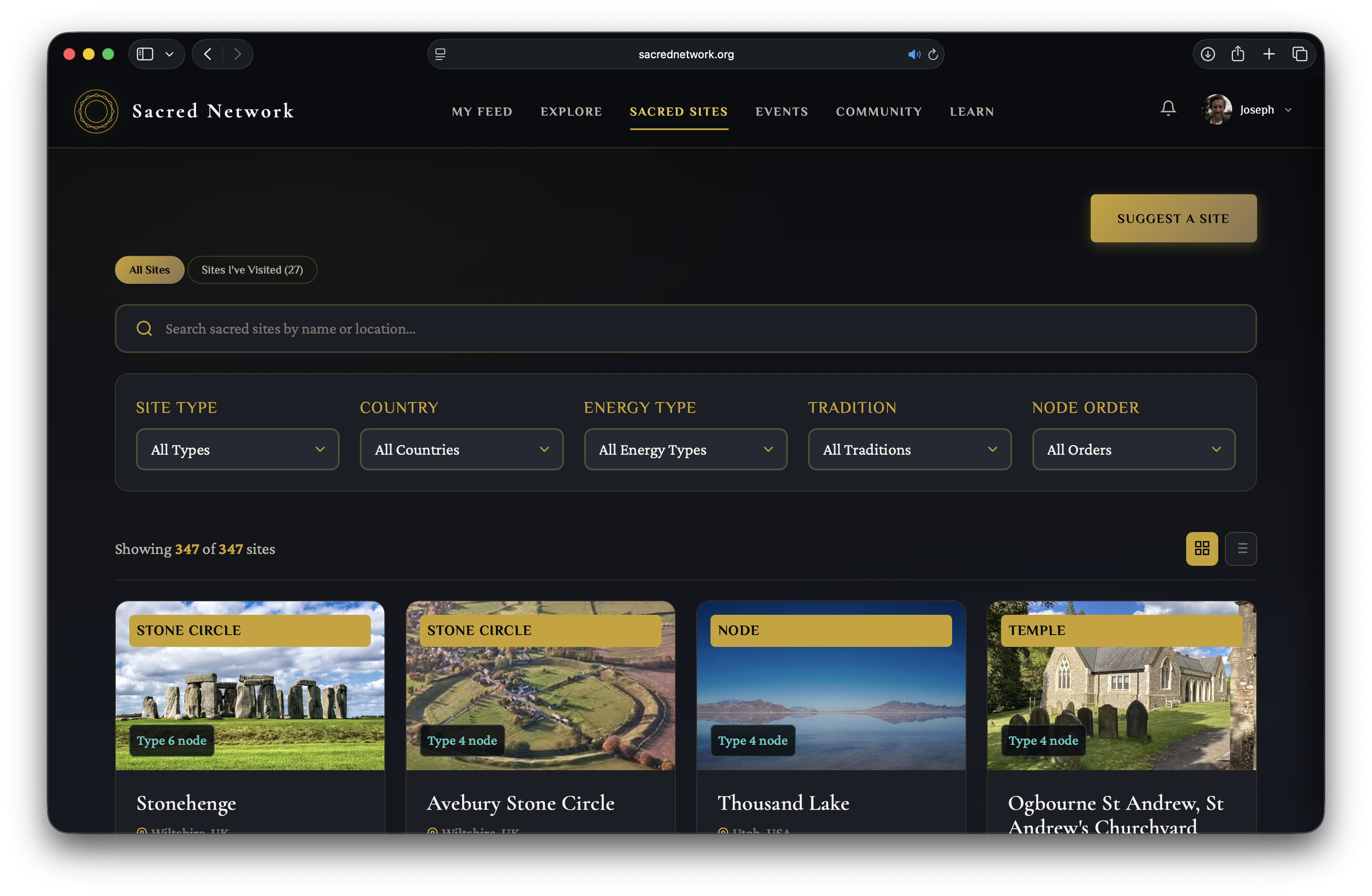Show the tab overview

coord(1299,54)
